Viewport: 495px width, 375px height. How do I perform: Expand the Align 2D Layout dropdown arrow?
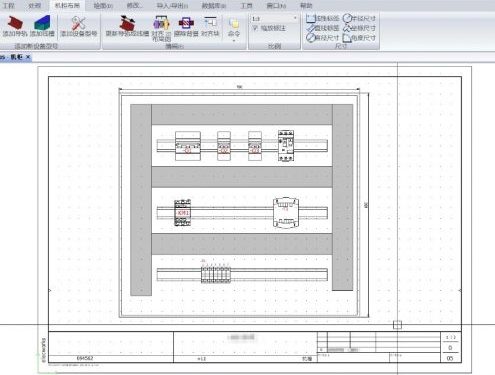click(169, 34)
